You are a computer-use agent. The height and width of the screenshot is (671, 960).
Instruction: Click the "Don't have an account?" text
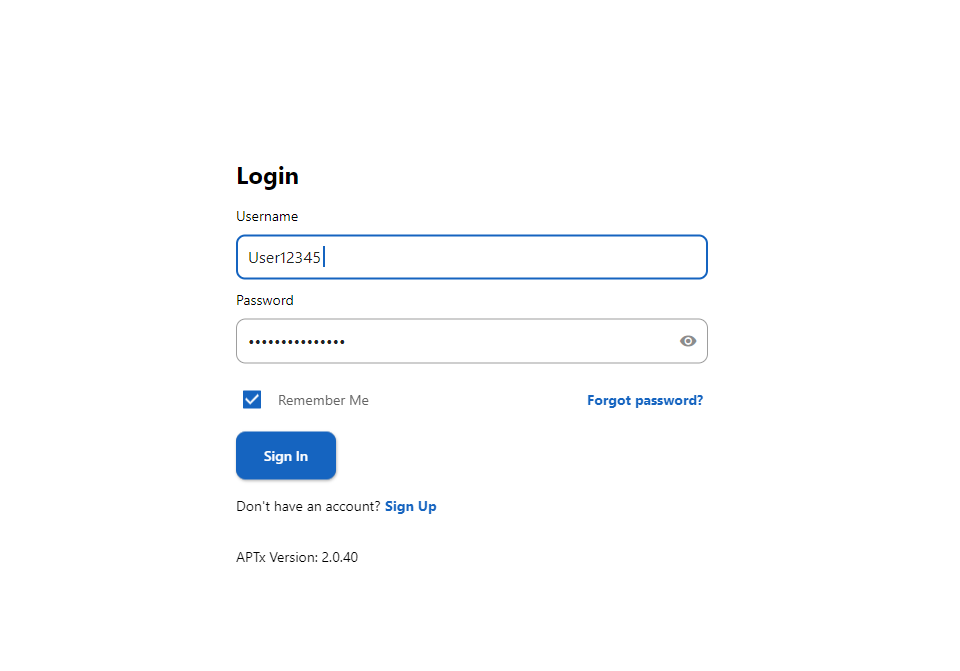point(308,506)
